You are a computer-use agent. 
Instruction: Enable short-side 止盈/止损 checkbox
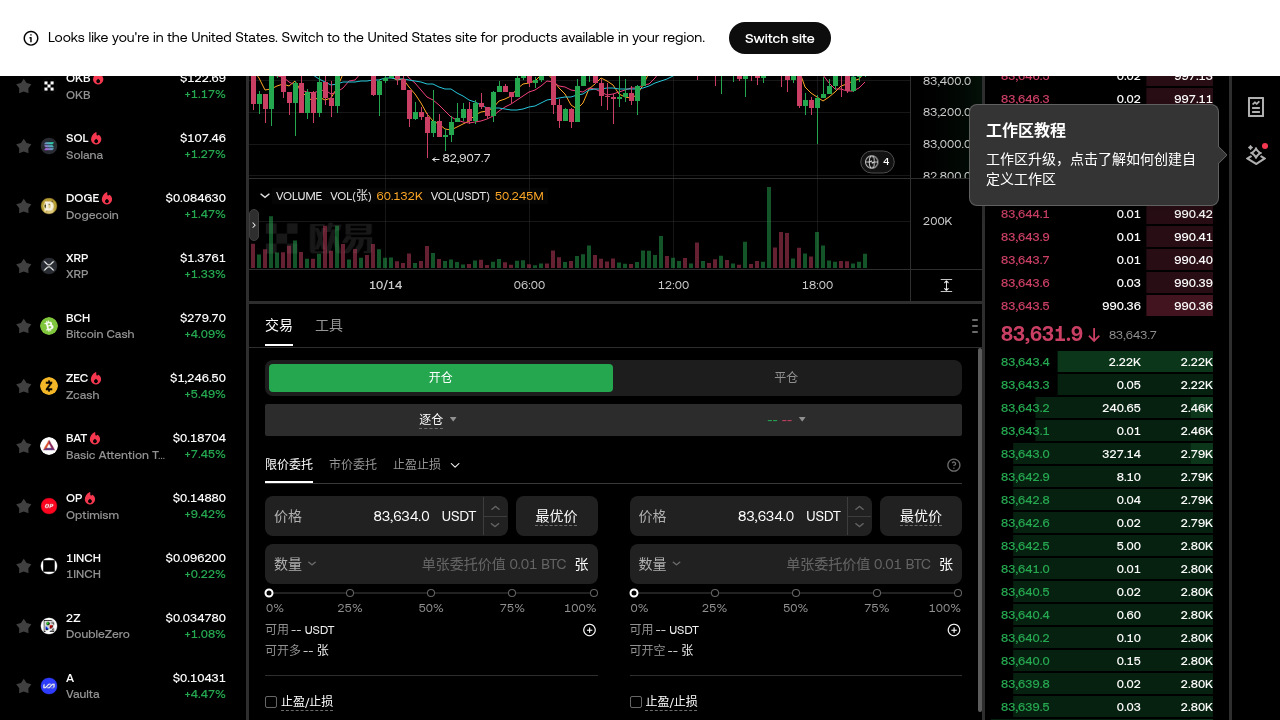click(x=636, y=702)
